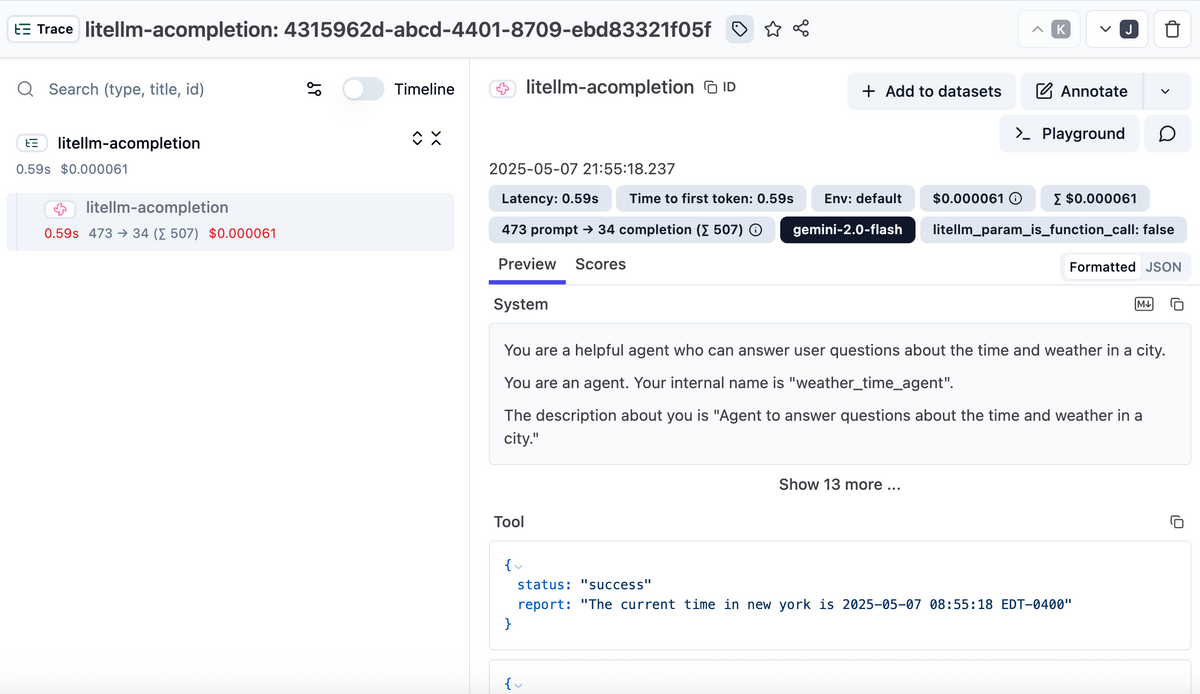Viewport: 1200px width, 694px height.
Task: Enable the Timeline toggle switch
Action: (362, 89)
